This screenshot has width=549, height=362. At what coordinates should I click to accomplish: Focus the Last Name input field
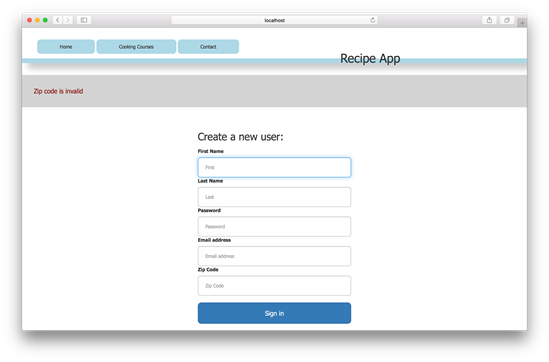[274, 197]
